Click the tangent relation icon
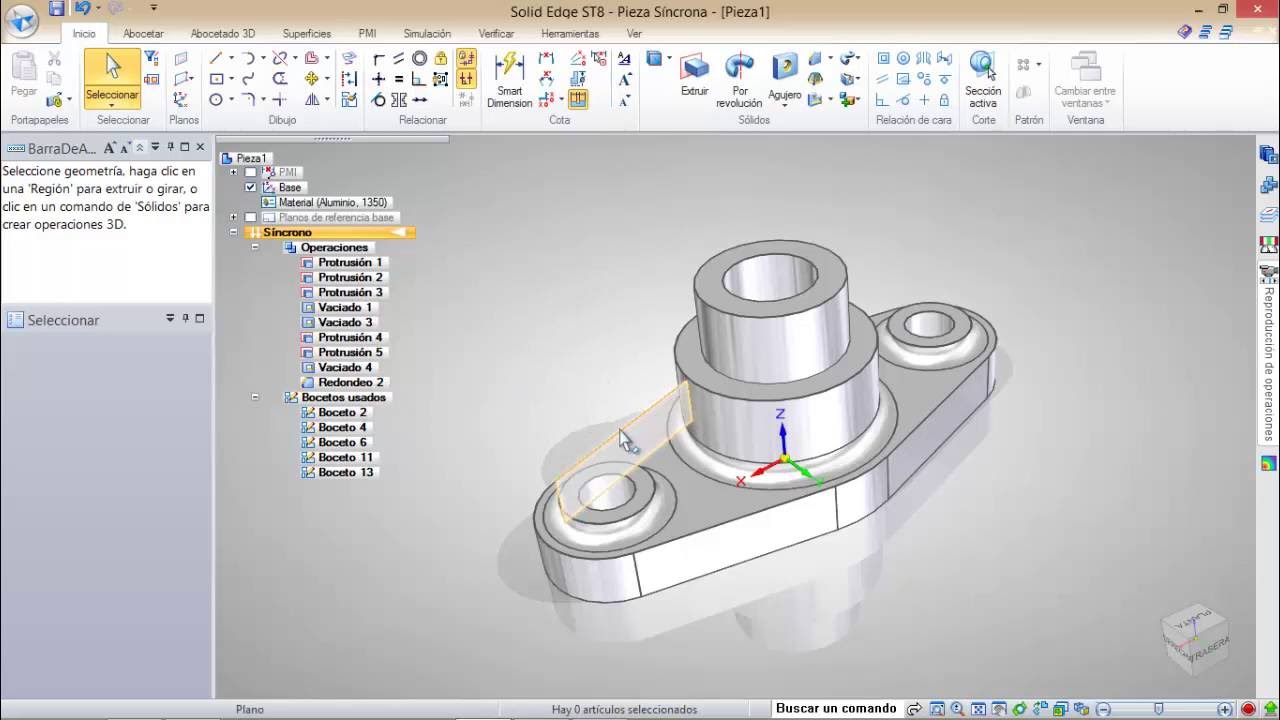 tap(378, 100)
